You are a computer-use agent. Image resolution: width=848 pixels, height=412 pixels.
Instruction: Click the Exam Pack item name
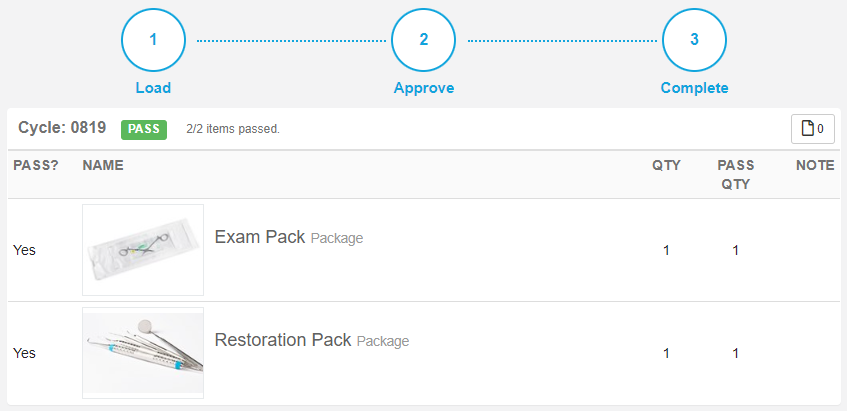click(260, 237)
